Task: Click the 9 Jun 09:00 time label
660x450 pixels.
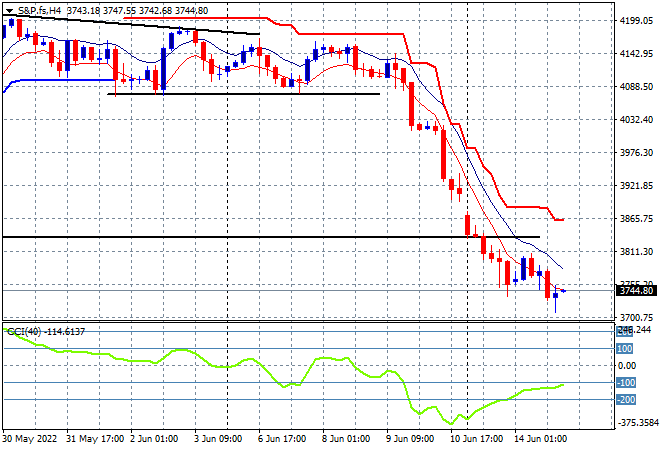Action: pos(410,439)
